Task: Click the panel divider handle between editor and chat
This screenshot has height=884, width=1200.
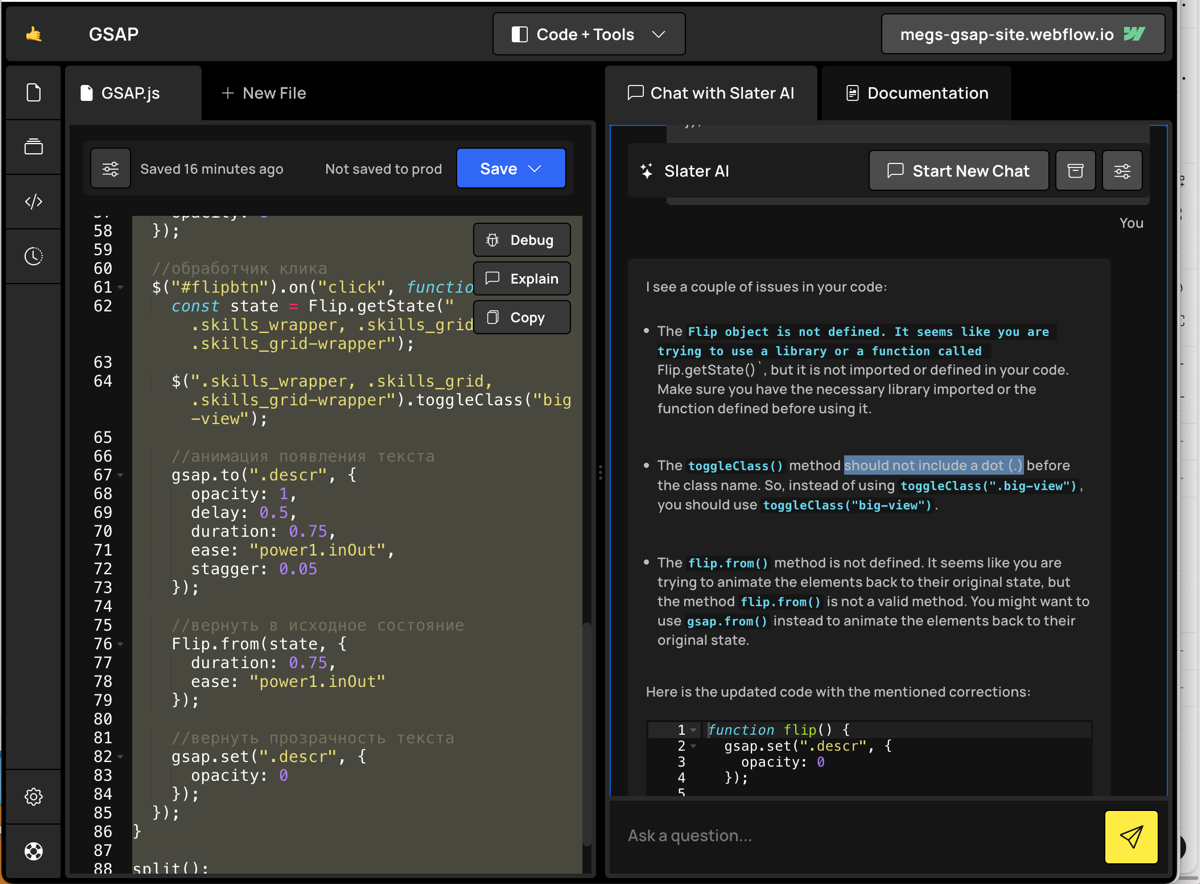Action: click(x=600, y=473)
